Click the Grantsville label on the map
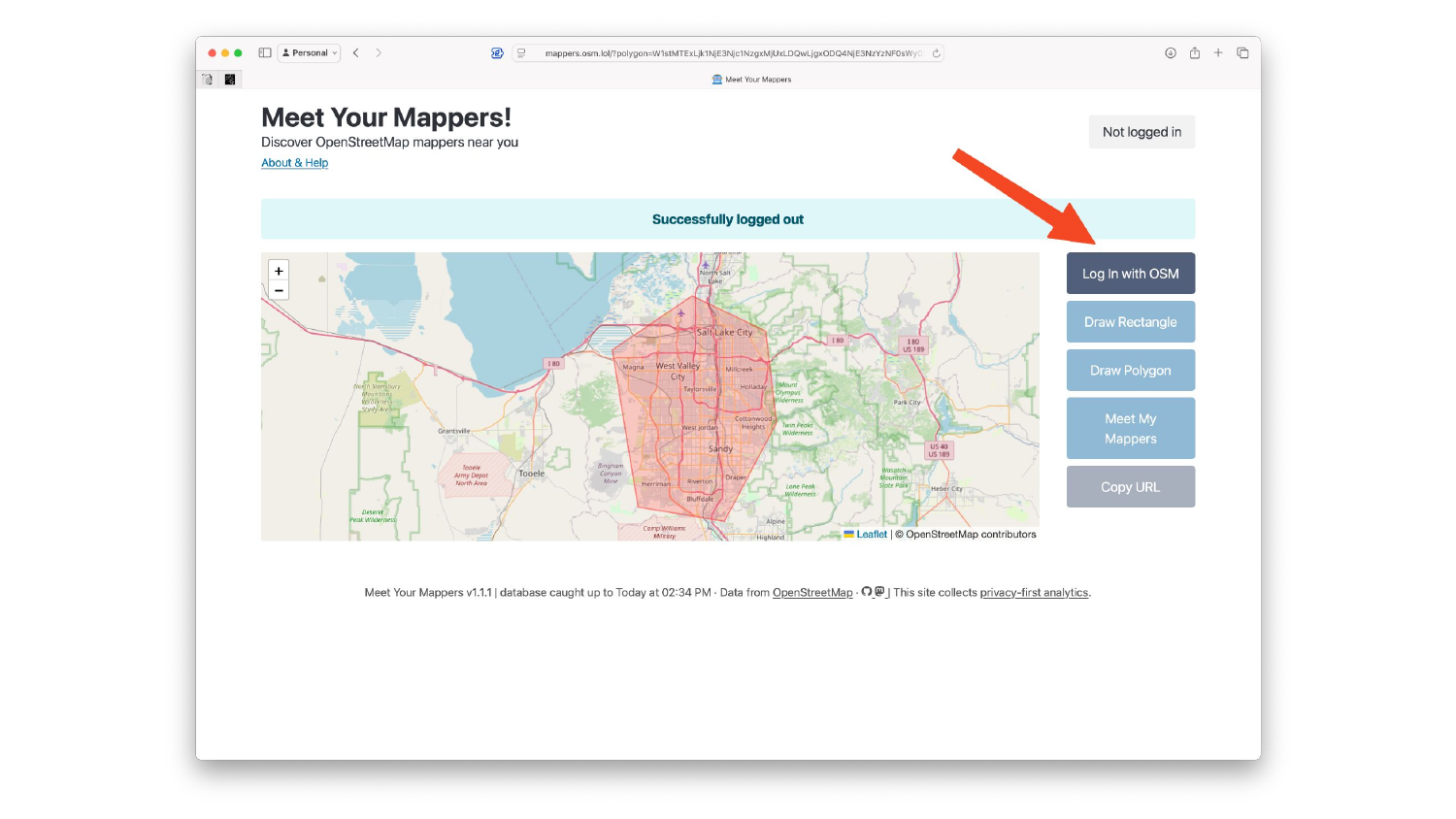Image resolution: width=1456 pixels, height=819 pixels. 453,431
